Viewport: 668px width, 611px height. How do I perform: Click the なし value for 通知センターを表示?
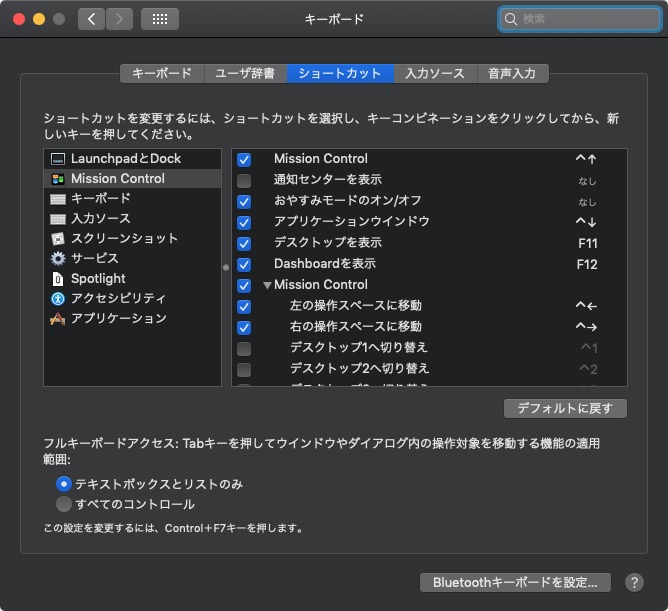coord(587,181)
